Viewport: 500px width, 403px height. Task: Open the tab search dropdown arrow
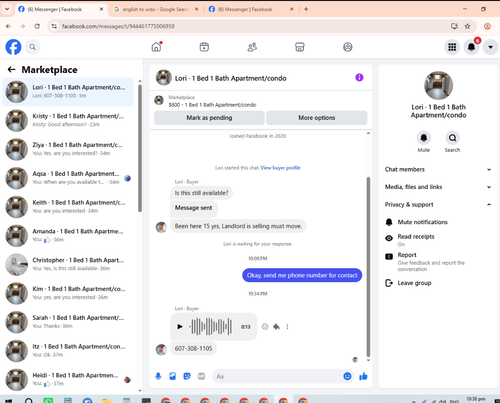click(7, 9)
